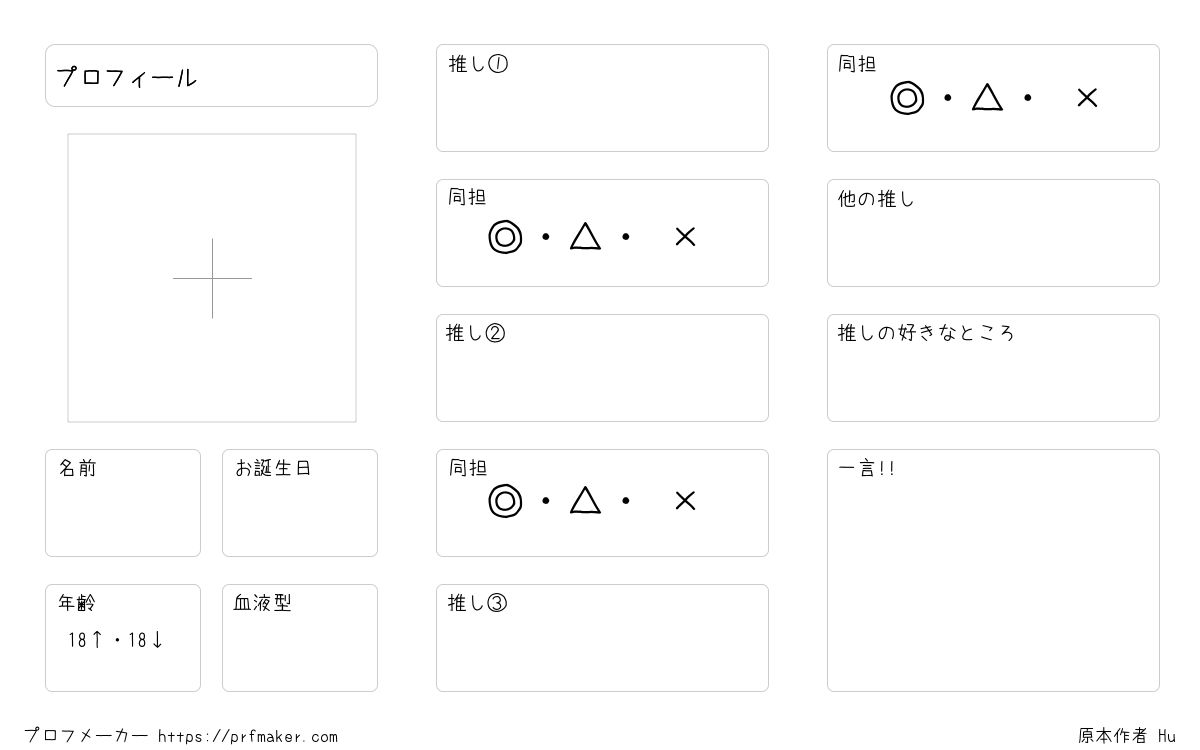This screenshot has height=750, width=1200.
Task: Click the 他の推し box
Action: 993,233
